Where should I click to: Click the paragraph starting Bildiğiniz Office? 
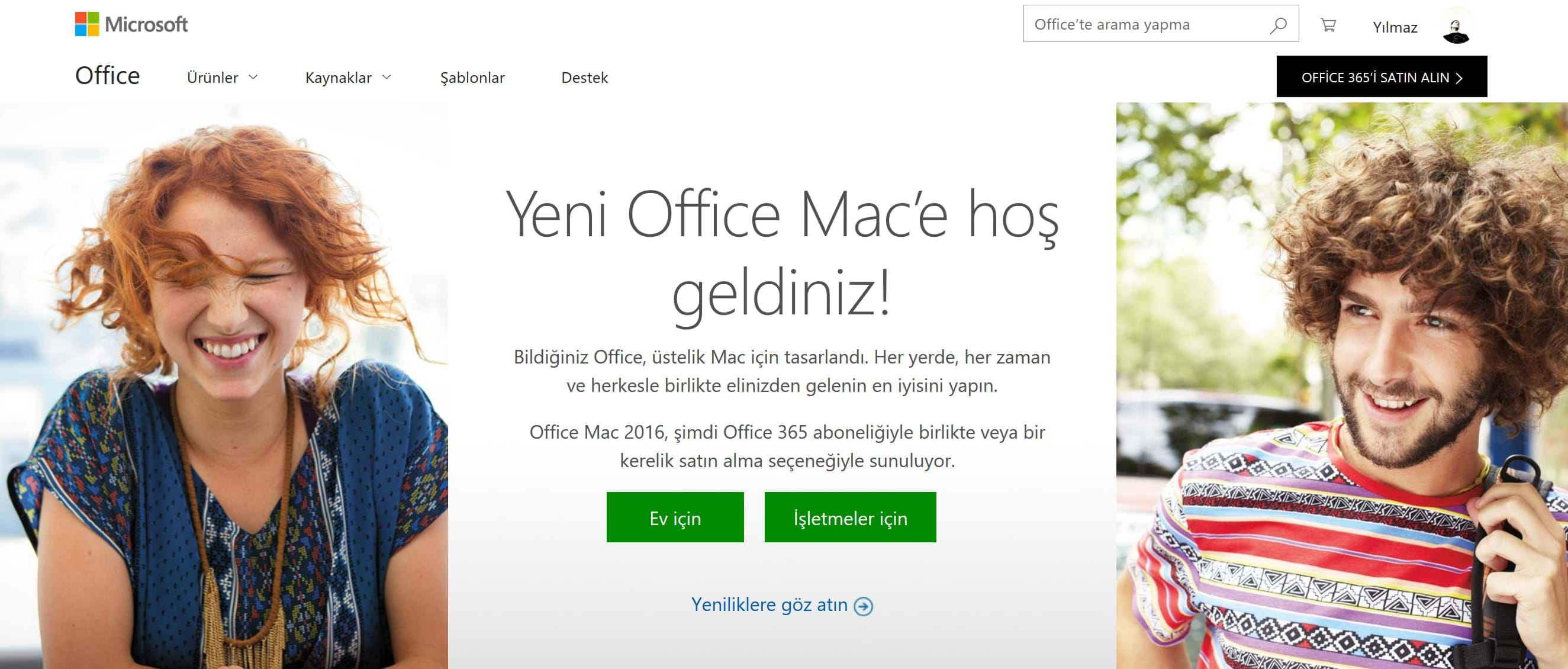[x=782, y=371]
